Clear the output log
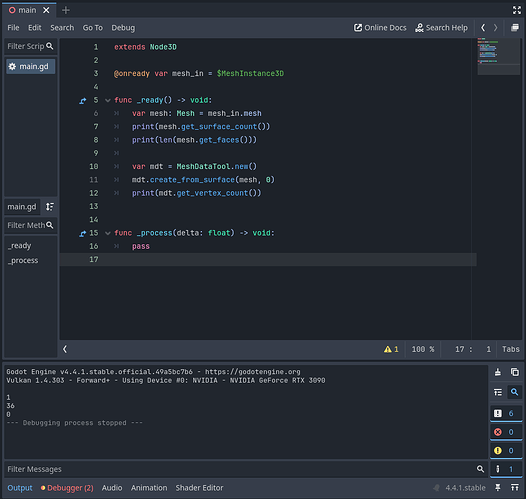 click(x=498, y=372)
